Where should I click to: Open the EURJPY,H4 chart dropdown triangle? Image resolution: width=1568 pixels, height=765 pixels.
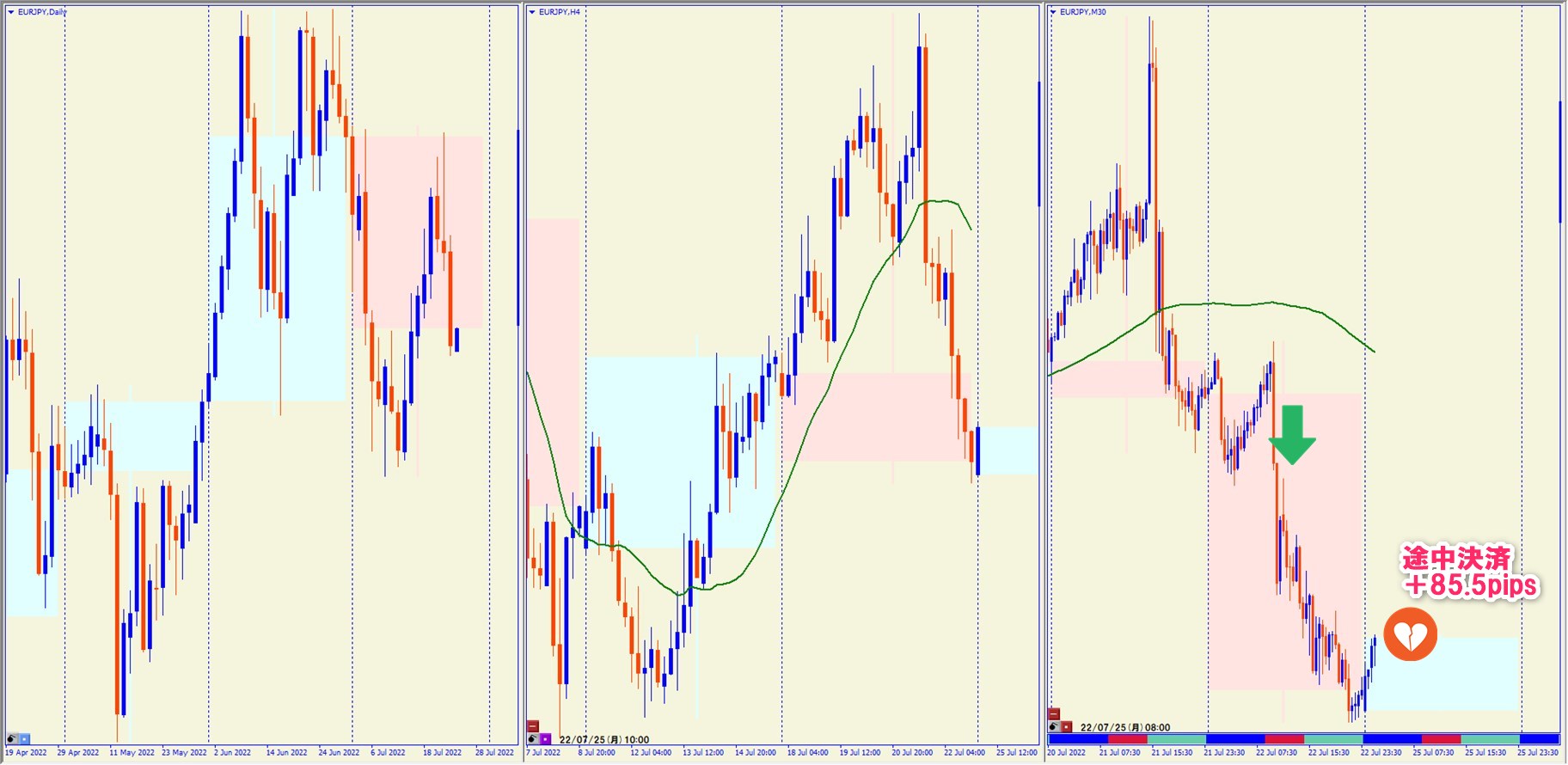(532, 12)
